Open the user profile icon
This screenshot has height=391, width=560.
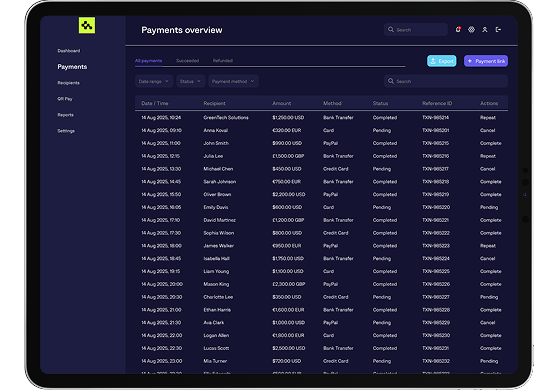(485, 30)
